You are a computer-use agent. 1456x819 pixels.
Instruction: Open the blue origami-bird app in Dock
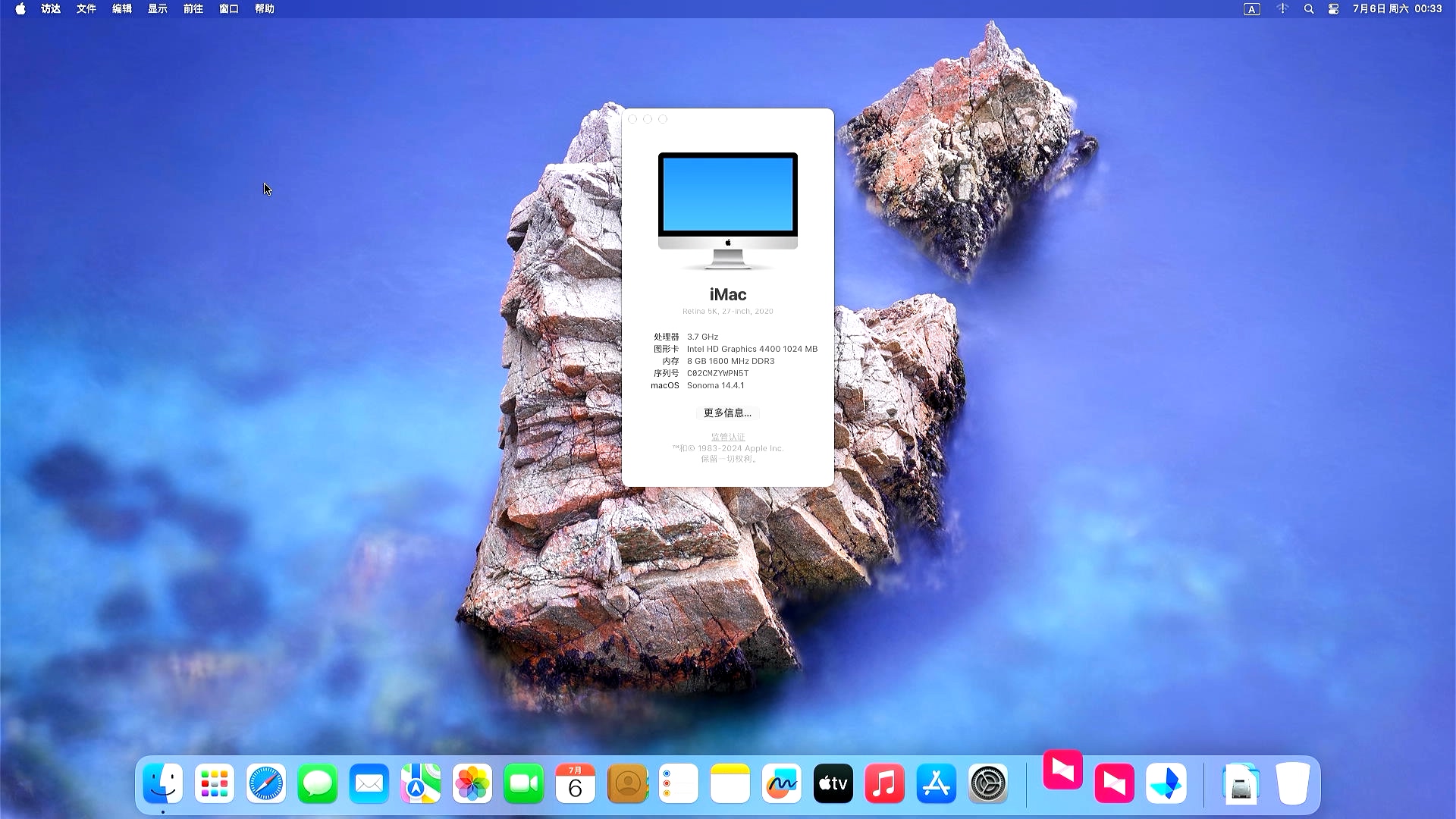point(1166,784)
